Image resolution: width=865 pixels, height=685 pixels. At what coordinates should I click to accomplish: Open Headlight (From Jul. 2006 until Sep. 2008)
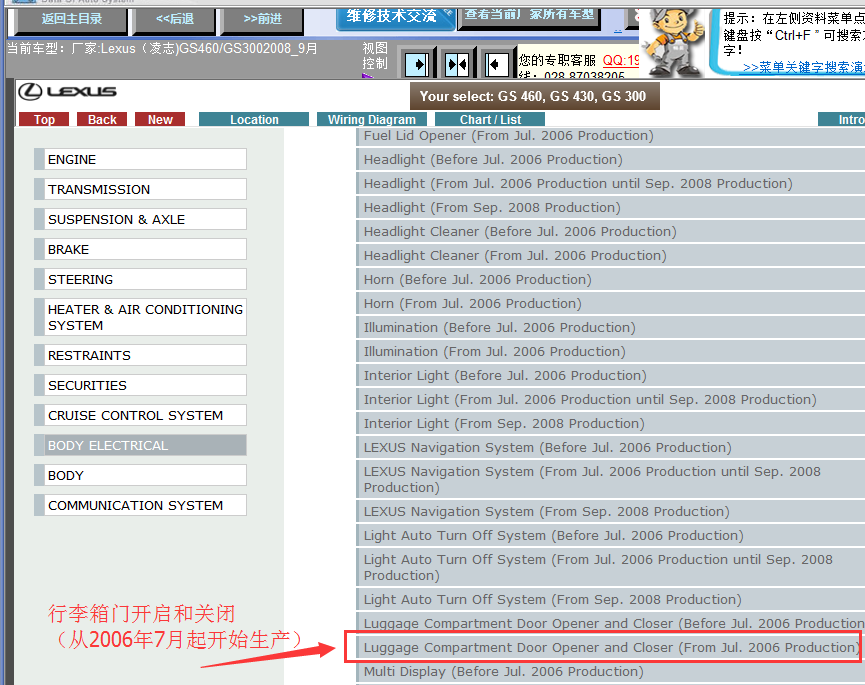click(x=611, y=183)
